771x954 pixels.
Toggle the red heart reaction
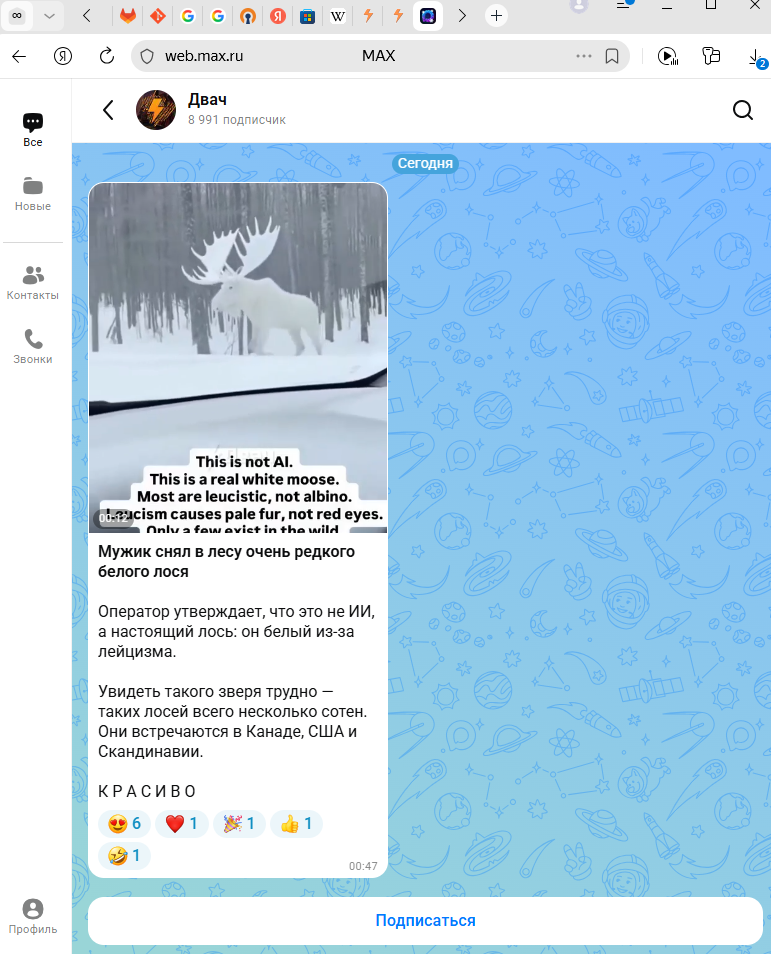tap(181, 824)
